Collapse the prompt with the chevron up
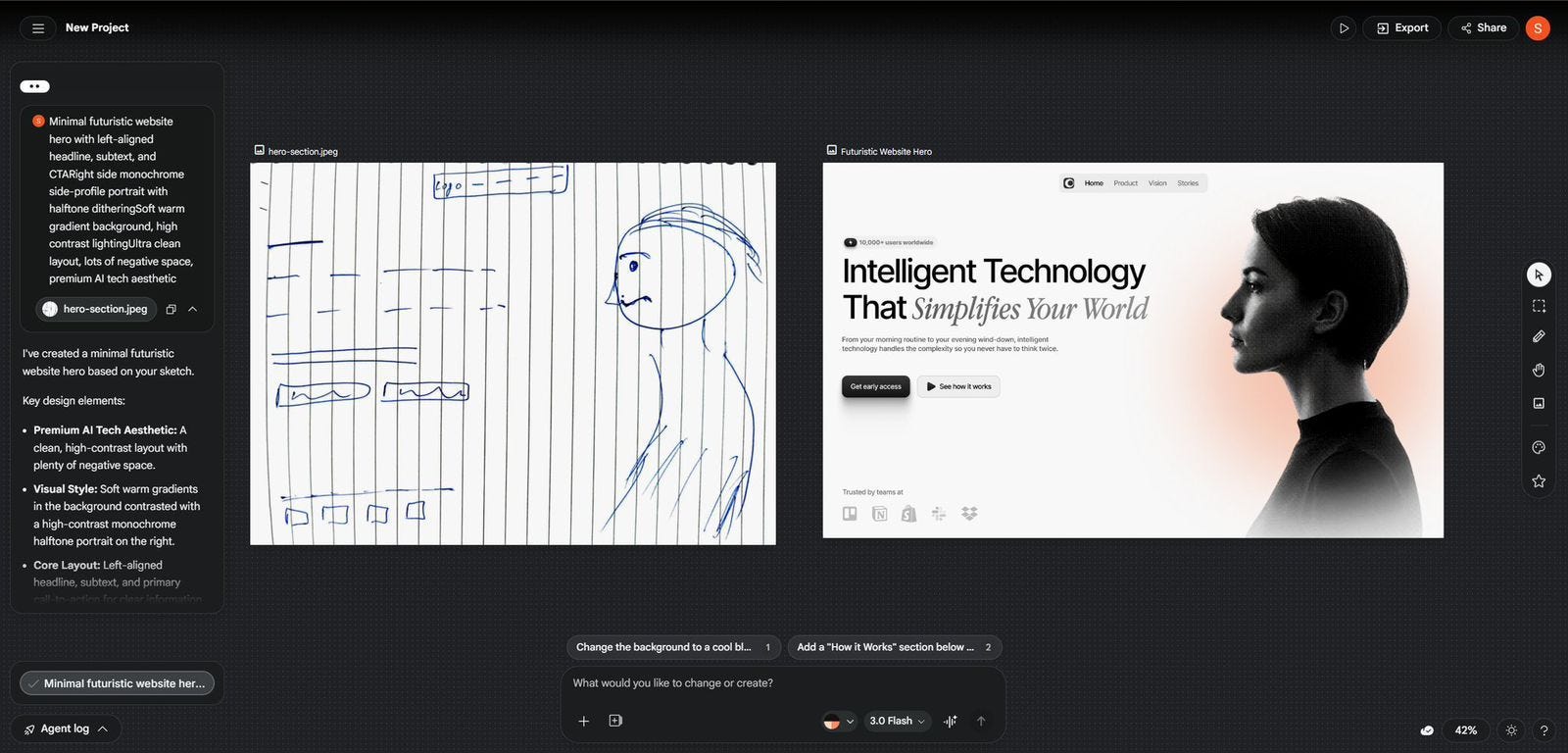This screenshot has height=753, width=1568. click(x=192, y=309)
